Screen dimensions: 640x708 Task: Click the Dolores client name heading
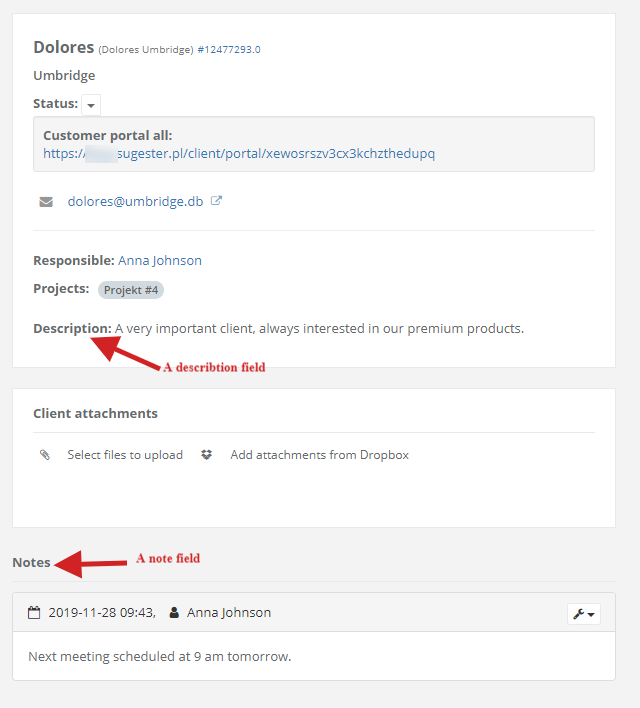click(63, 47)
